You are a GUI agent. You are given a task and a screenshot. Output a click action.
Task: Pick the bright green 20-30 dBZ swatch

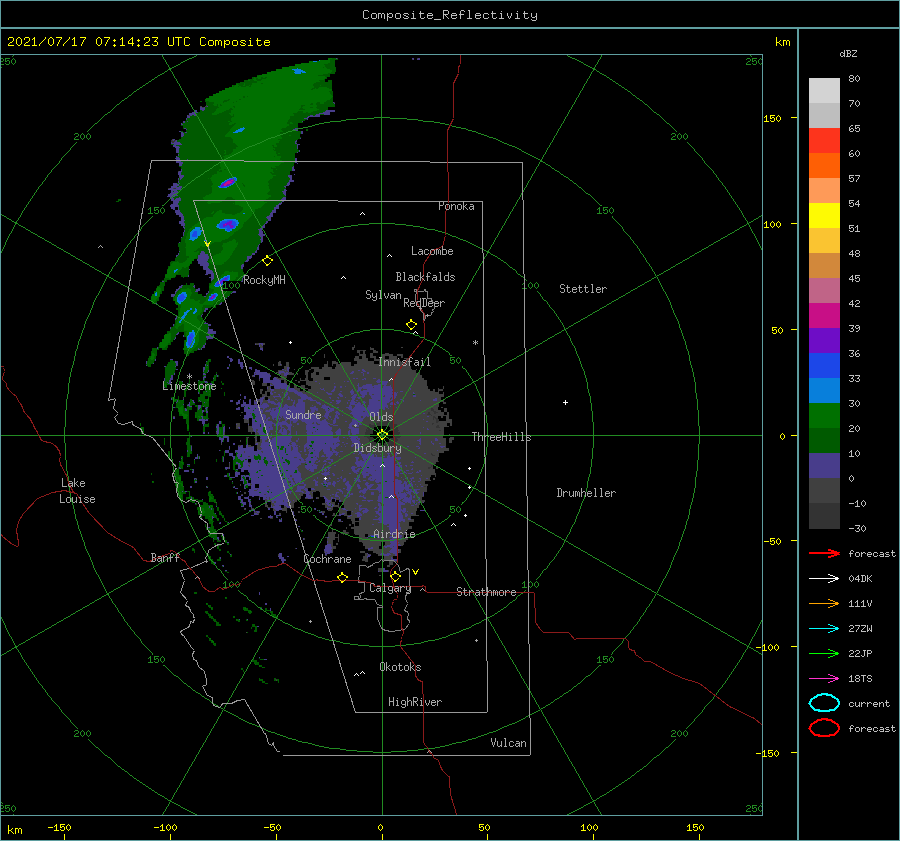[824, 415]
